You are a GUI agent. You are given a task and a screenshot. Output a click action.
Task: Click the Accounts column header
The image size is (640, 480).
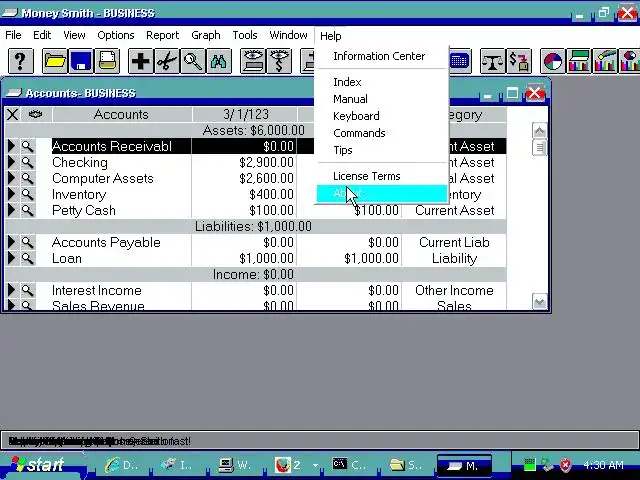[x=122, y=114]
